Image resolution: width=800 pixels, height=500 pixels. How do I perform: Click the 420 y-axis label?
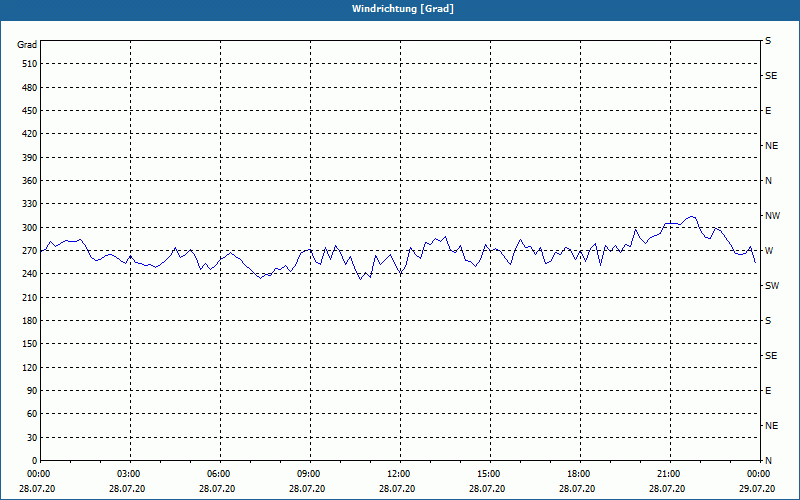point(30,134)
